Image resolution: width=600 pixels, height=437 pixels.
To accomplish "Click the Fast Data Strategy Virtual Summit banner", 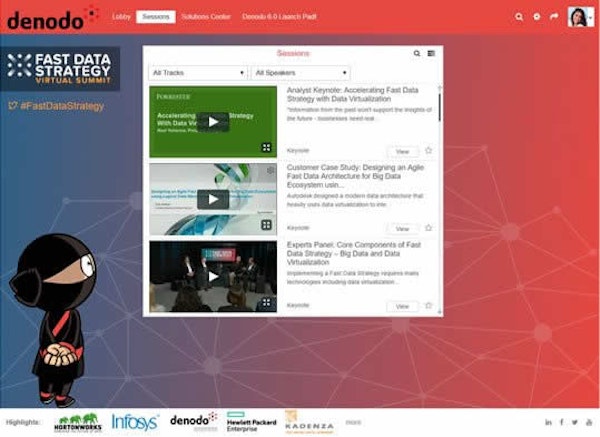I will 60,69.
